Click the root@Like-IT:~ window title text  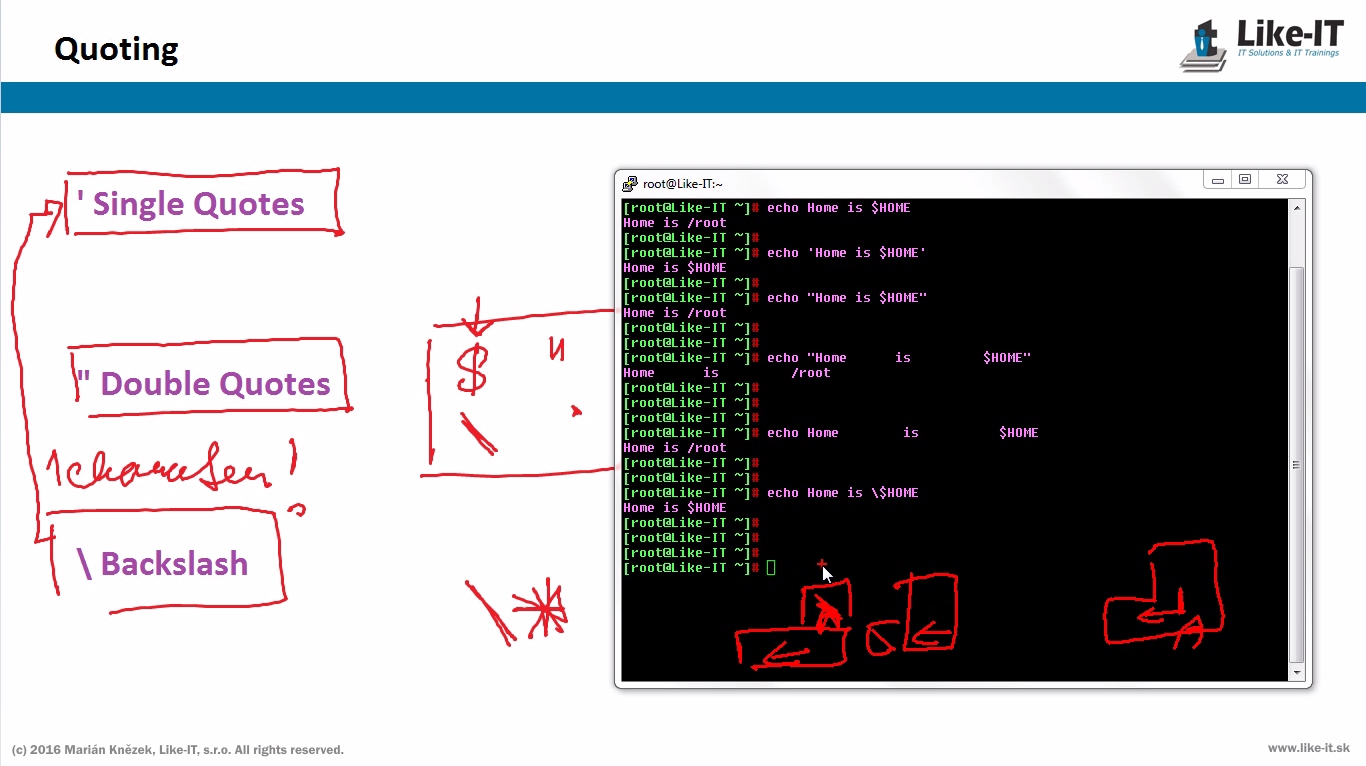pos(682,184)
